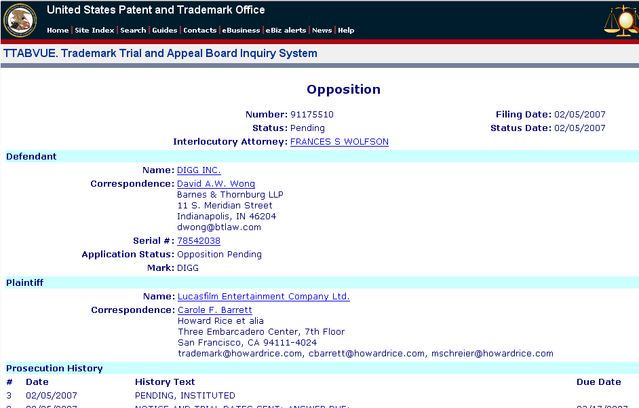Select opposition number 91175510
Viewport: 639px width, 408px height.
pos(312,115)
